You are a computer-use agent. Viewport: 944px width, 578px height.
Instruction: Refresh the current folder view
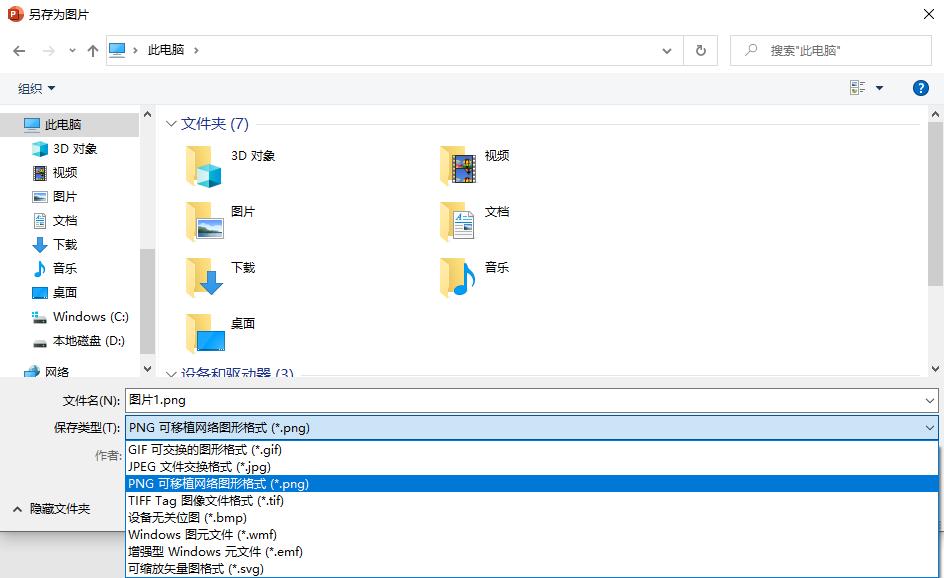point(701,51)
